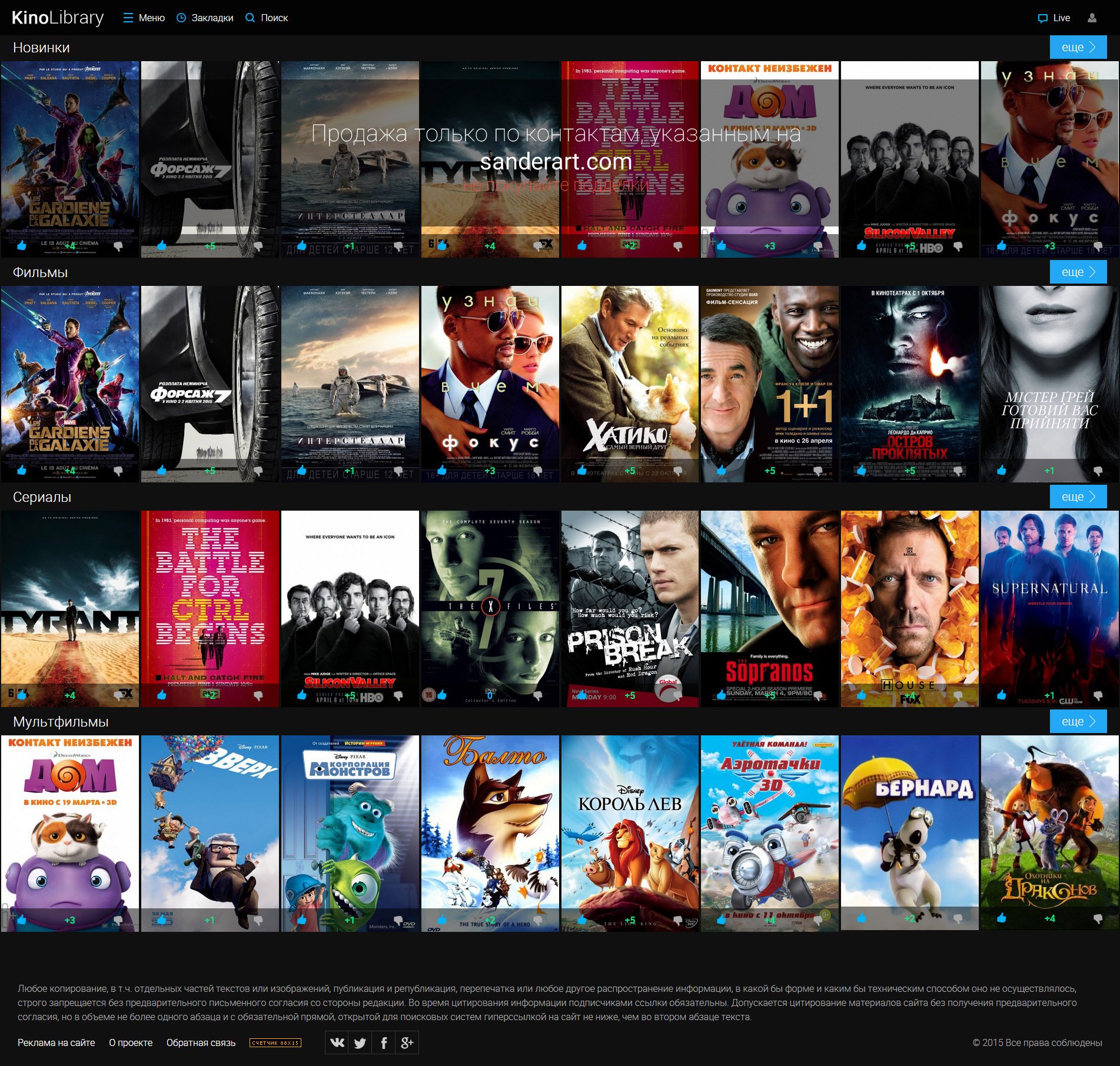1120x1066 pixels.
Task: Dislike the Supernatural poster with thumbs down
Action: pyautogui.click(x=1098, y=695)
